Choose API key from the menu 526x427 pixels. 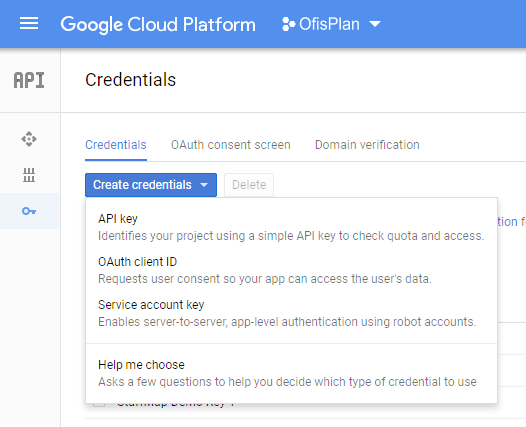291,227
